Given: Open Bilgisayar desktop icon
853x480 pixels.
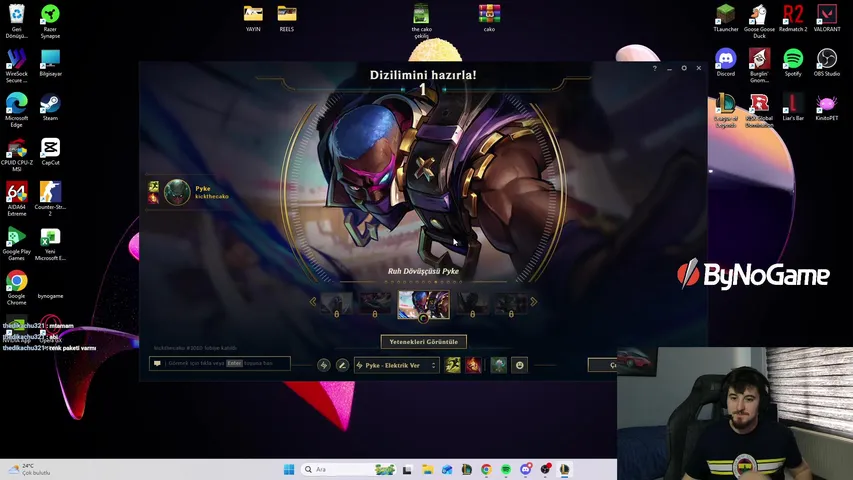Looking at the screenshot, I should (x=50, y=63).
